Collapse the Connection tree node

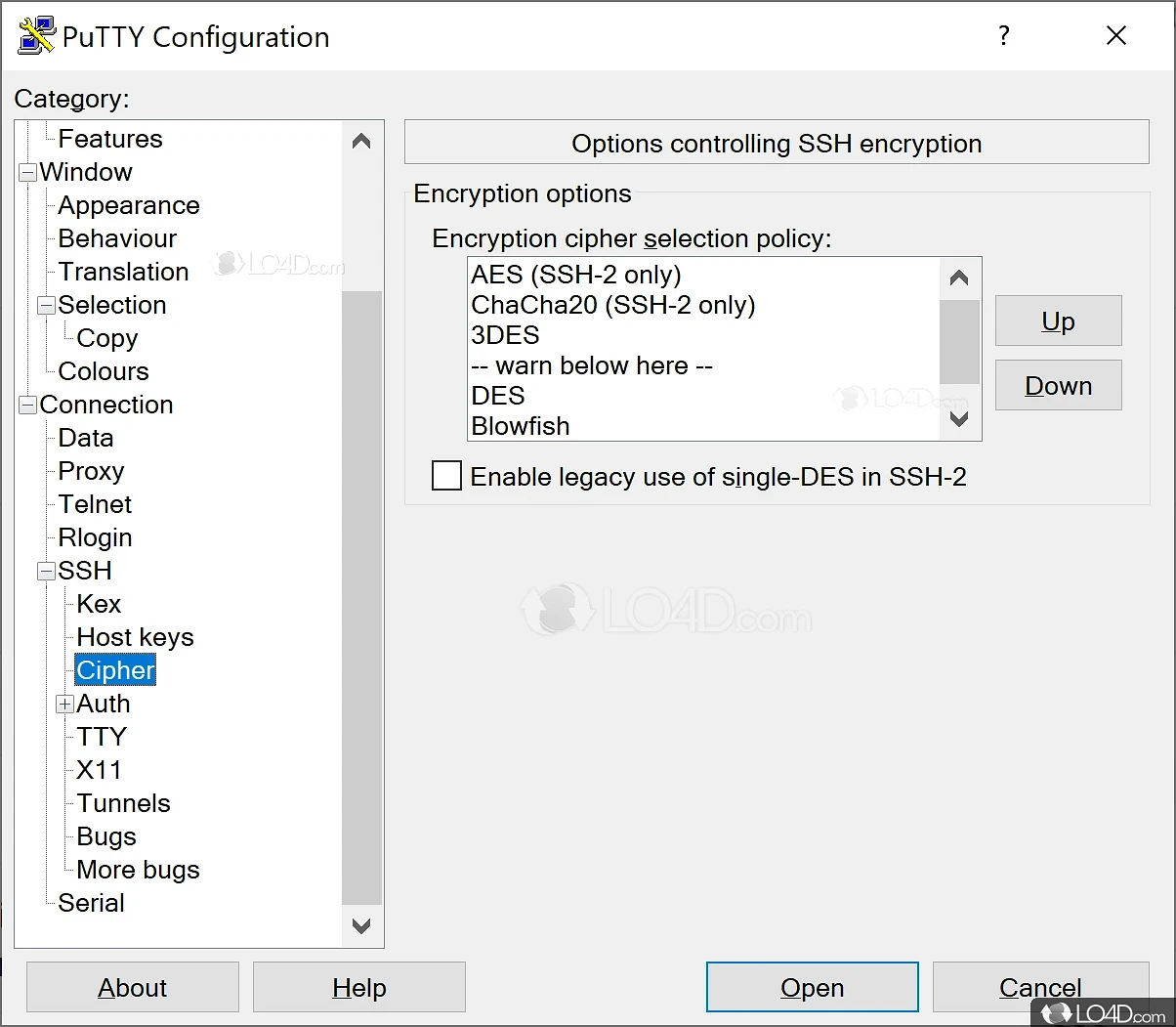click(x=28, y=406)
